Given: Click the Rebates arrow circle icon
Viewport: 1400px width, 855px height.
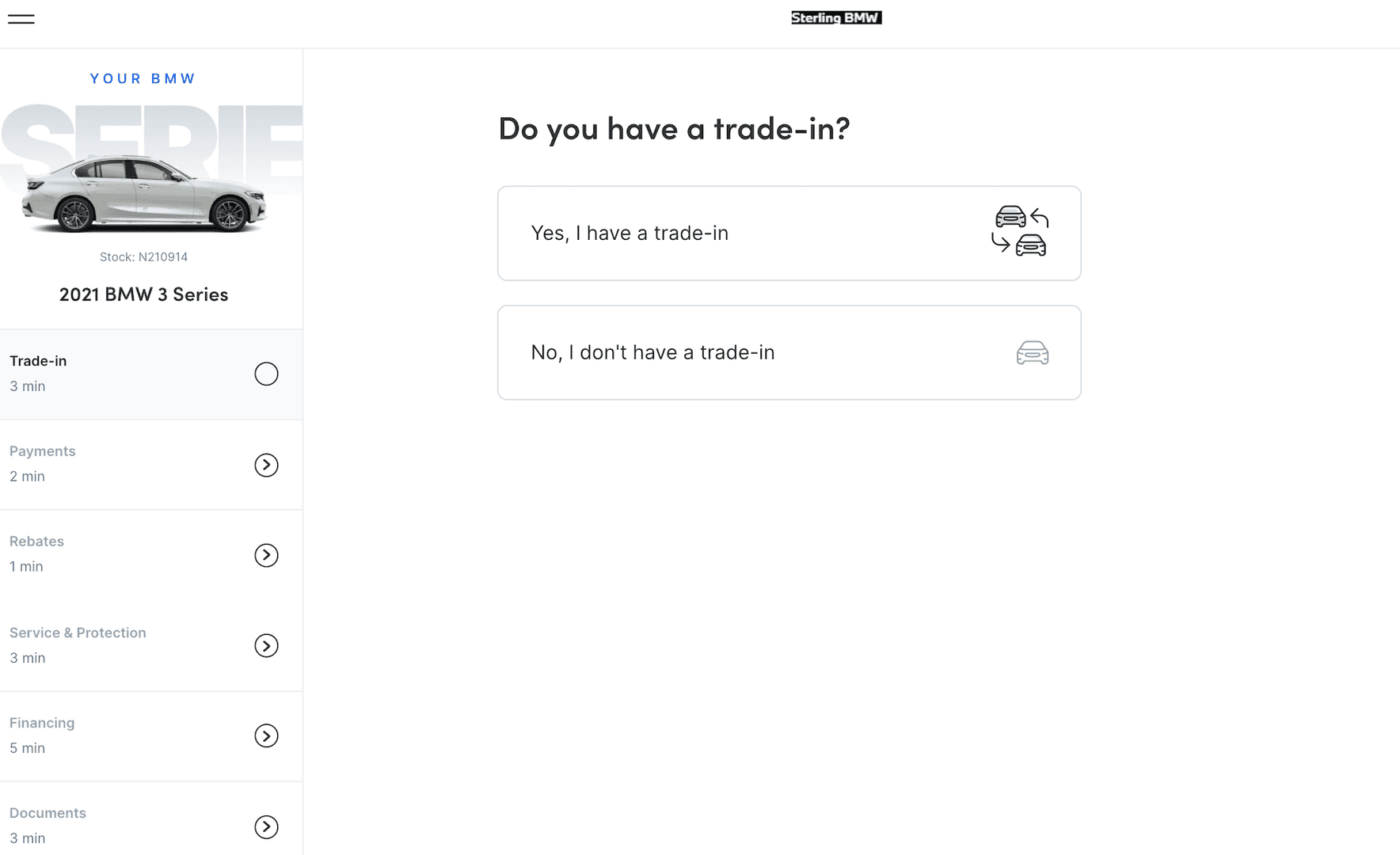Looking at the screenshot, I should click(266, 555).
